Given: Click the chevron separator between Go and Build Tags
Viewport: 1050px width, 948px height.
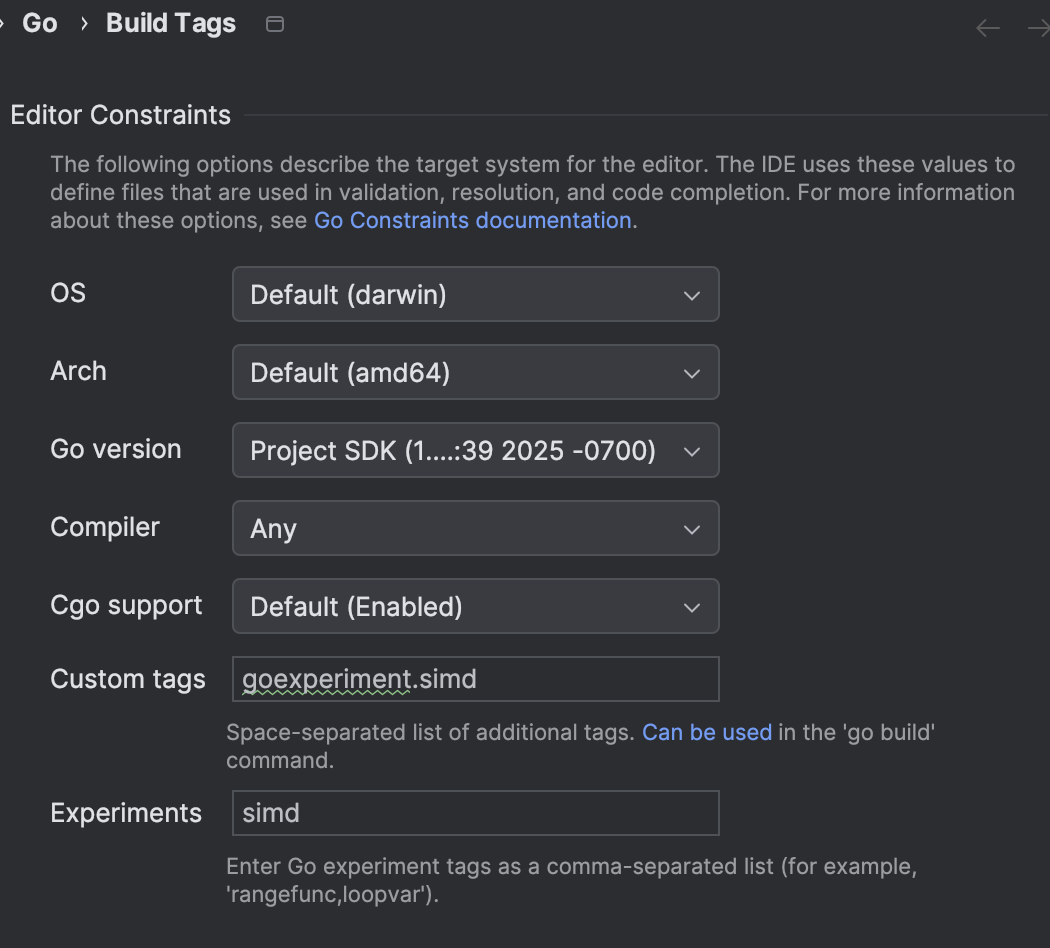Looking at the screenshot, I should [84, 25].
